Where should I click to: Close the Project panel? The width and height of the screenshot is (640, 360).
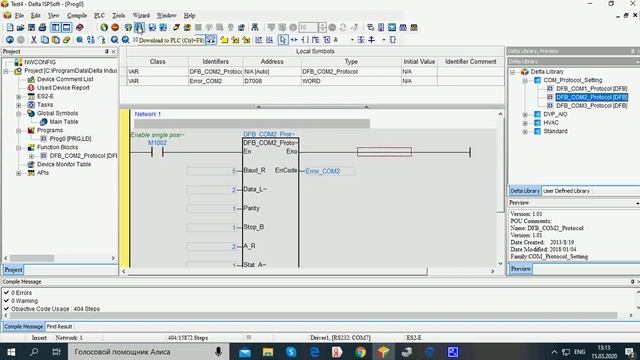coord(113,51)
